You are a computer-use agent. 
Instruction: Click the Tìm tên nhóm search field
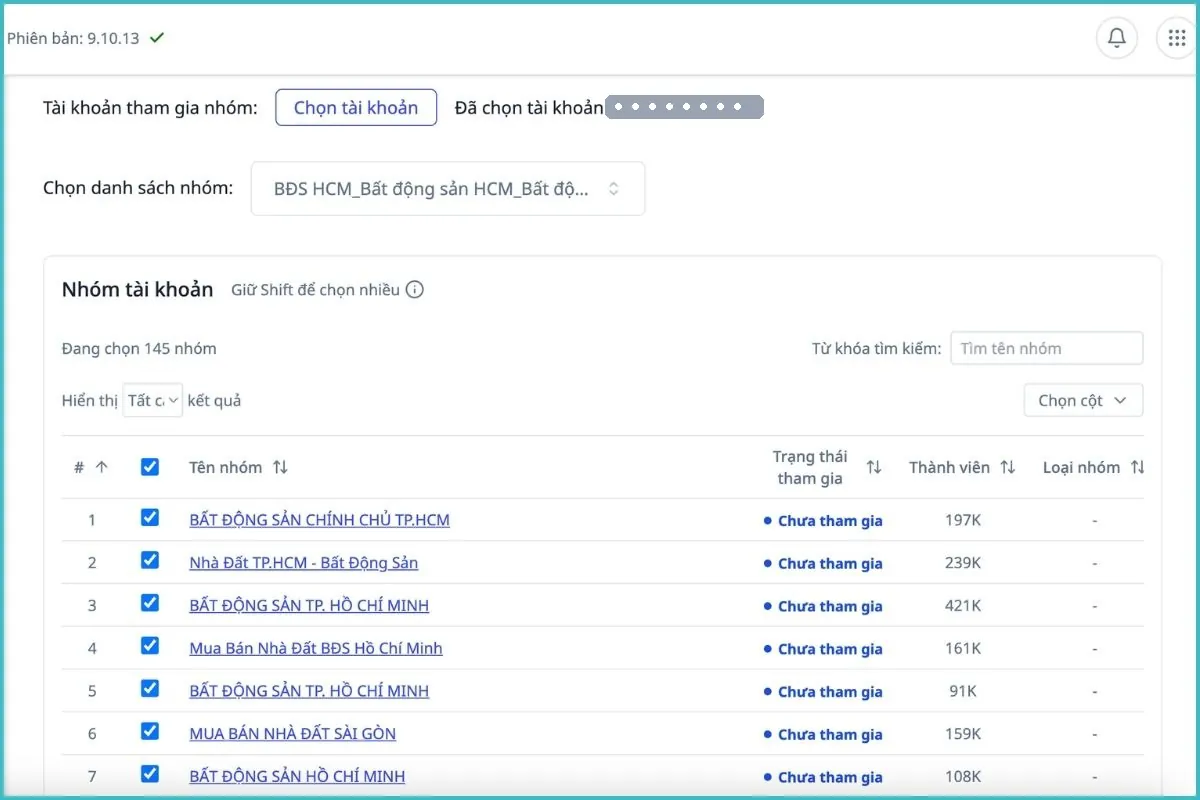1046,348
